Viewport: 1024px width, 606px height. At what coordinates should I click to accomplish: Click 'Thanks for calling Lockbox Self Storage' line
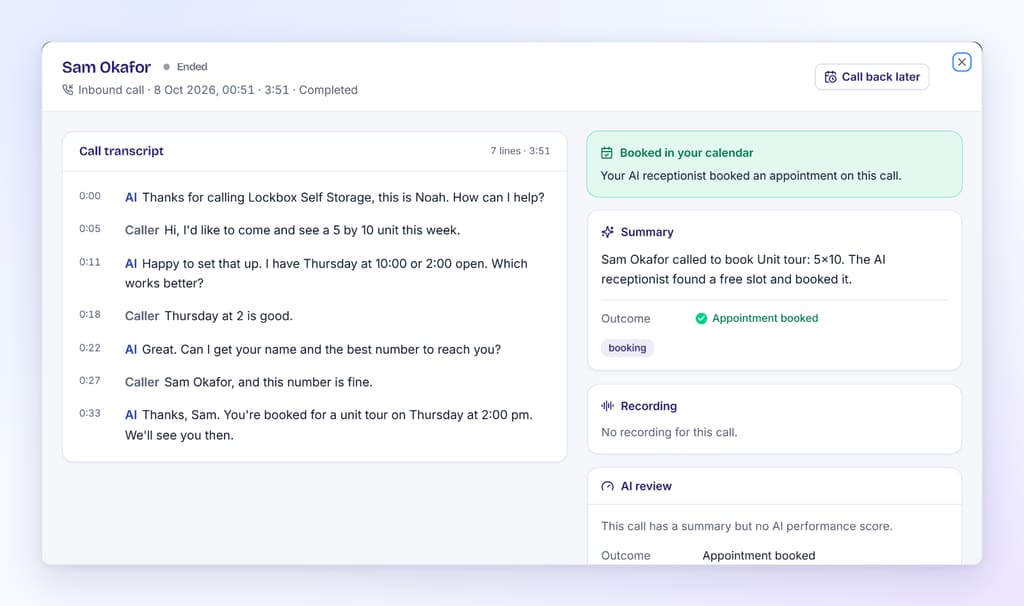334,197
